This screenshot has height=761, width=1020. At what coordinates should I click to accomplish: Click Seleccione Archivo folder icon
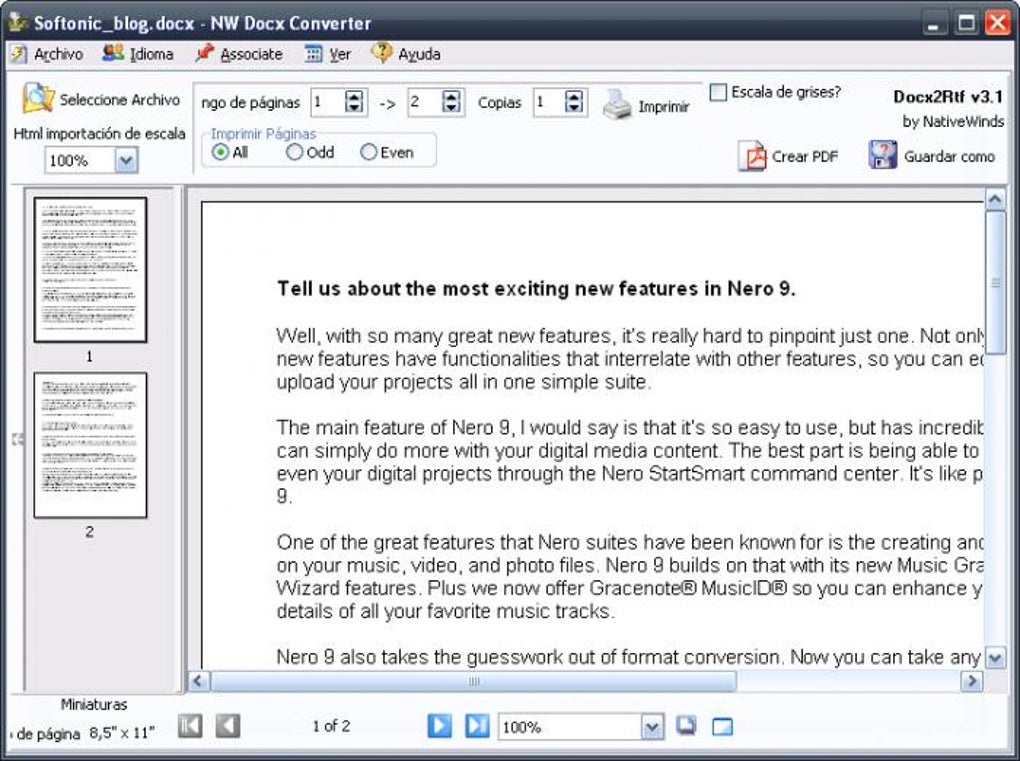(x=38, y=98)
